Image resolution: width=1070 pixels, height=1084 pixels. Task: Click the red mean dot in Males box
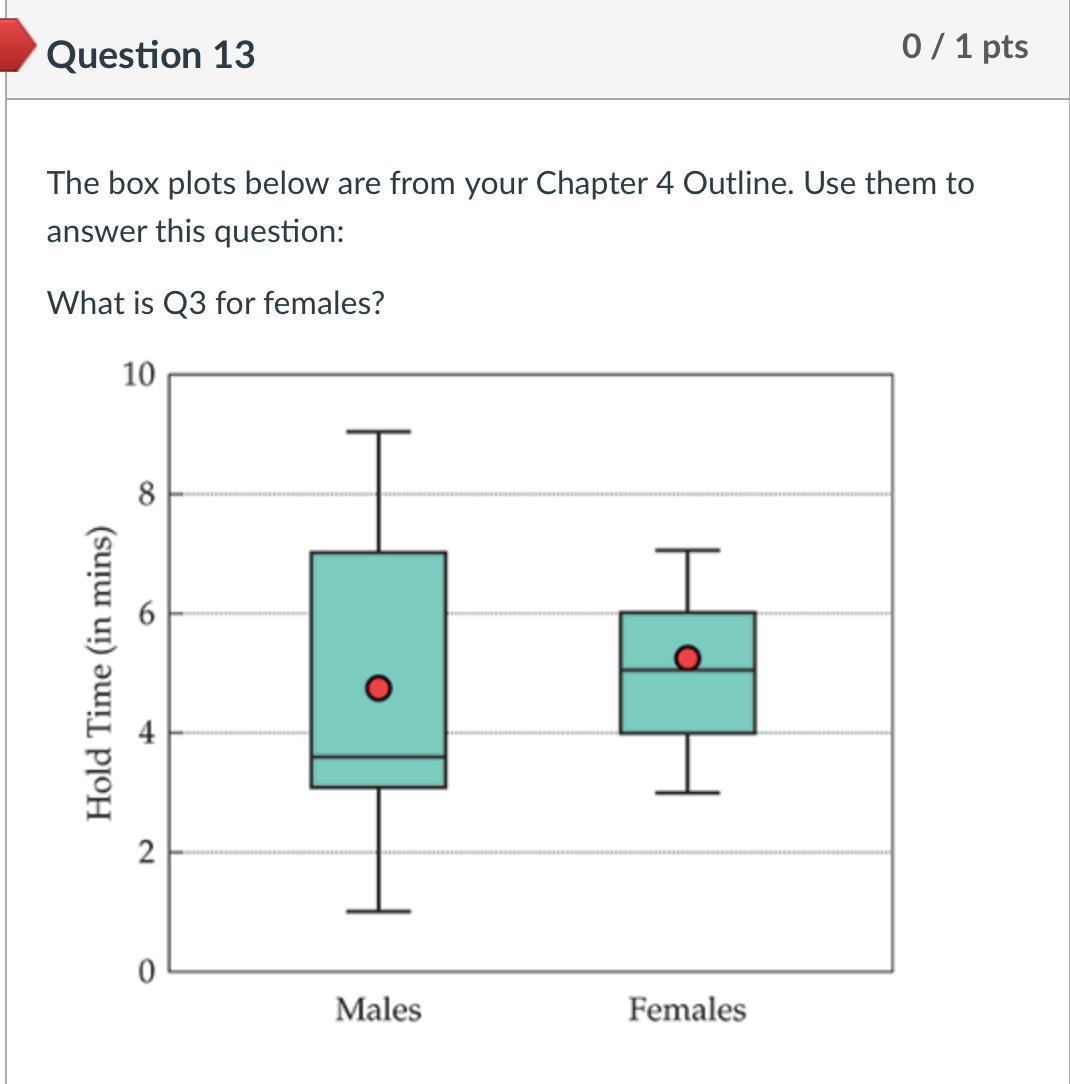coord(378,688)
